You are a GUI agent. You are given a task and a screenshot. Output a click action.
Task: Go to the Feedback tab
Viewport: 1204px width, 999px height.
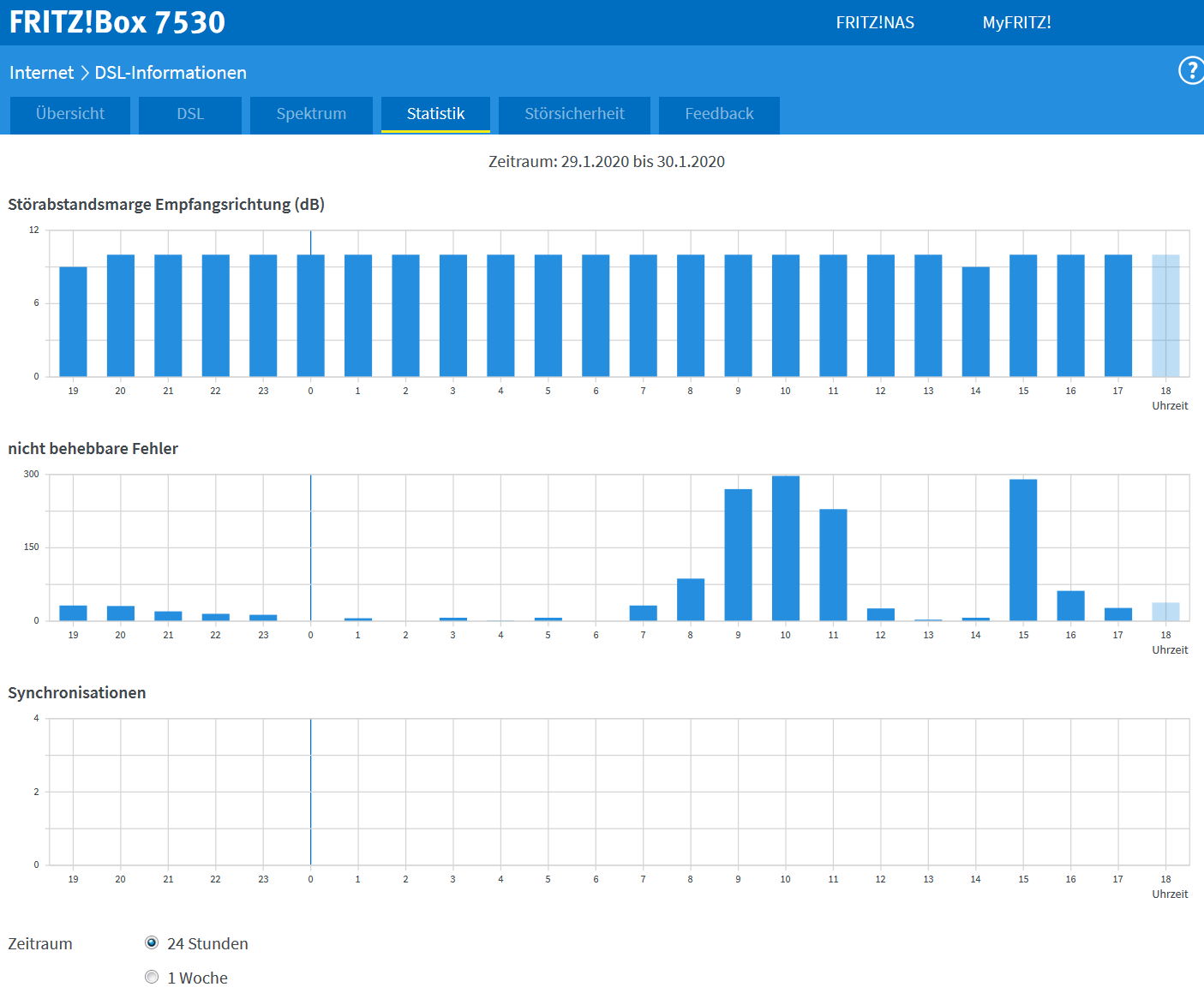pos(719,114)
